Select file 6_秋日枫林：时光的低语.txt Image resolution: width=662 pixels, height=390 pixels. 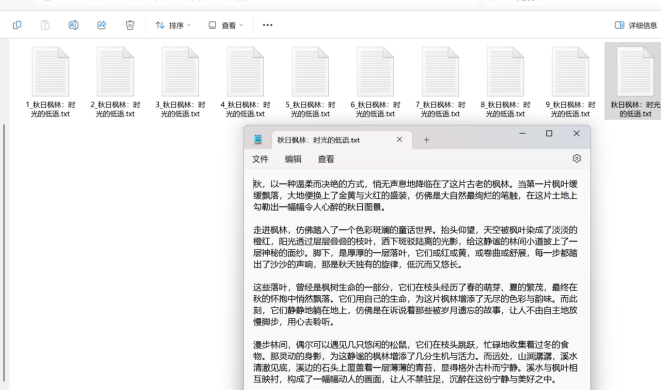pyautogui.click(x=375, y=82)
